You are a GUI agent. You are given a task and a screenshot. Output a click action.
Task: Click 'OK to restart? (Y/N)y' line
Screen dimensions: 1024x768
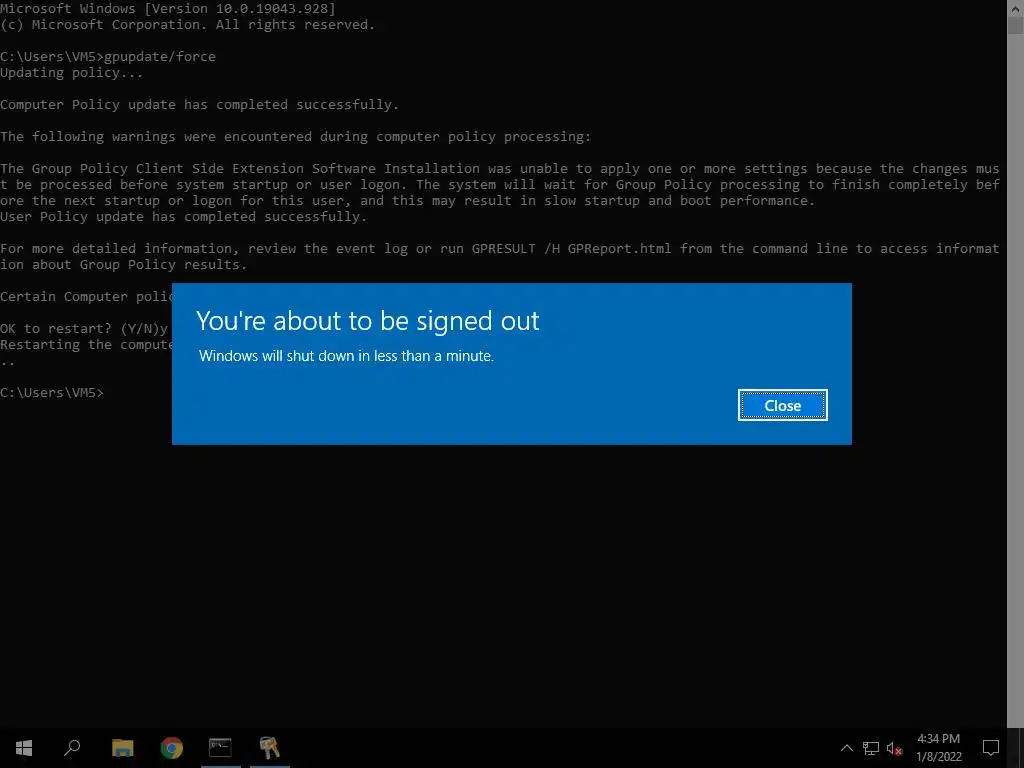click(x=84, y=328)
